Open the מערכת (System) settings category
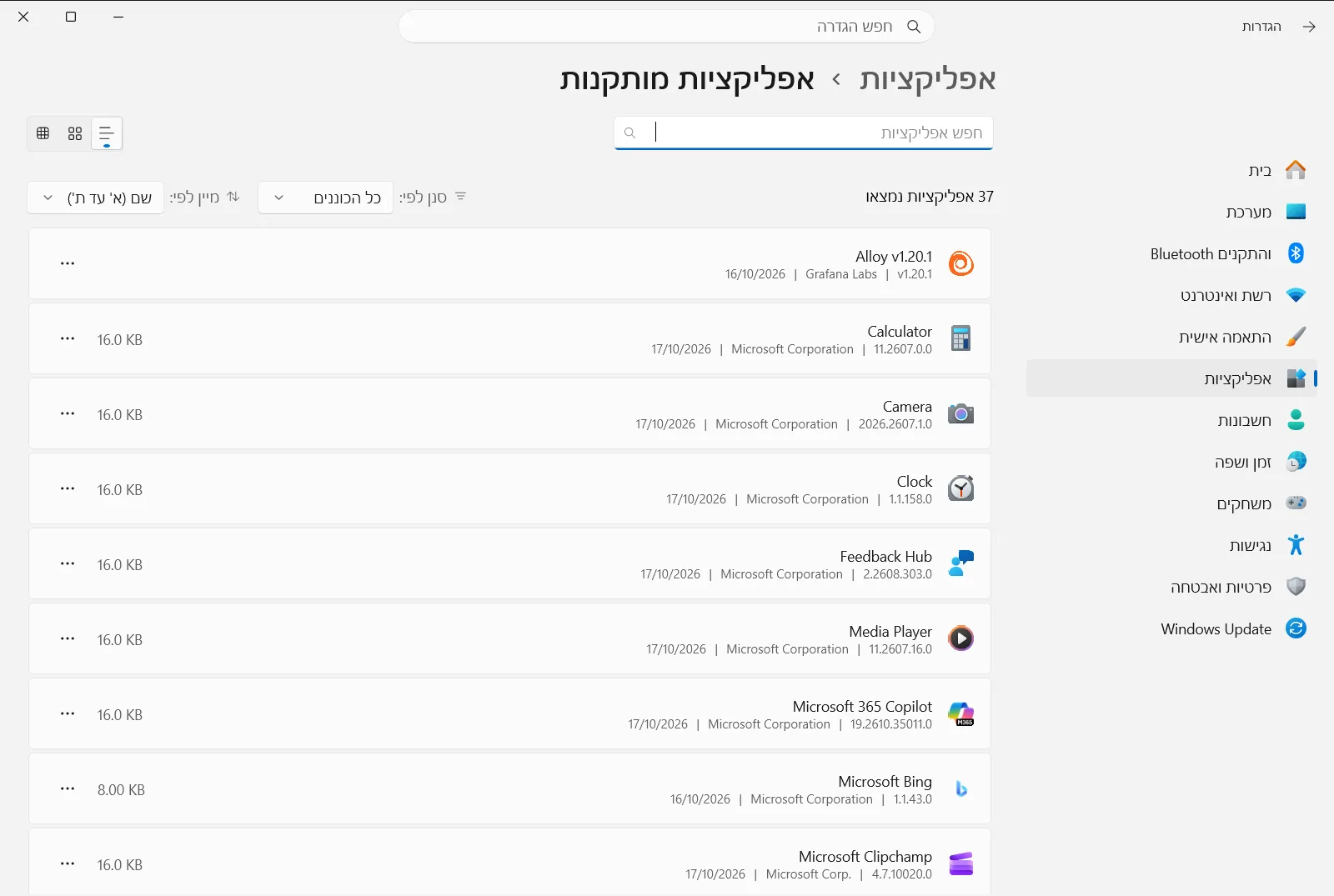 (x=1171, y=212)
